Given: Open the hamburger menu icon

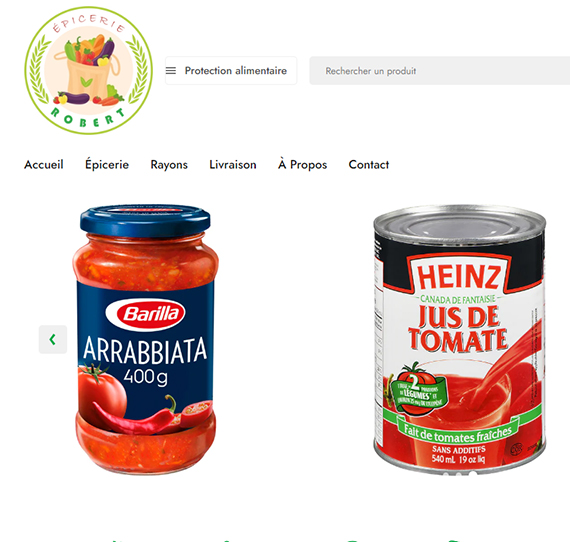Looking at the screenshot, I should [x=171, y=71].
